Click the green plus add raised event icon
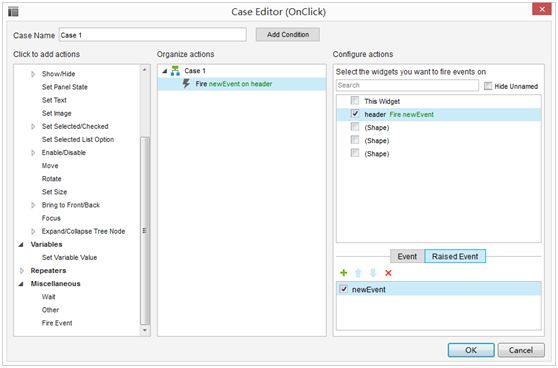The width and height of the screenshot is (558, 368). (x=343, y=273)
